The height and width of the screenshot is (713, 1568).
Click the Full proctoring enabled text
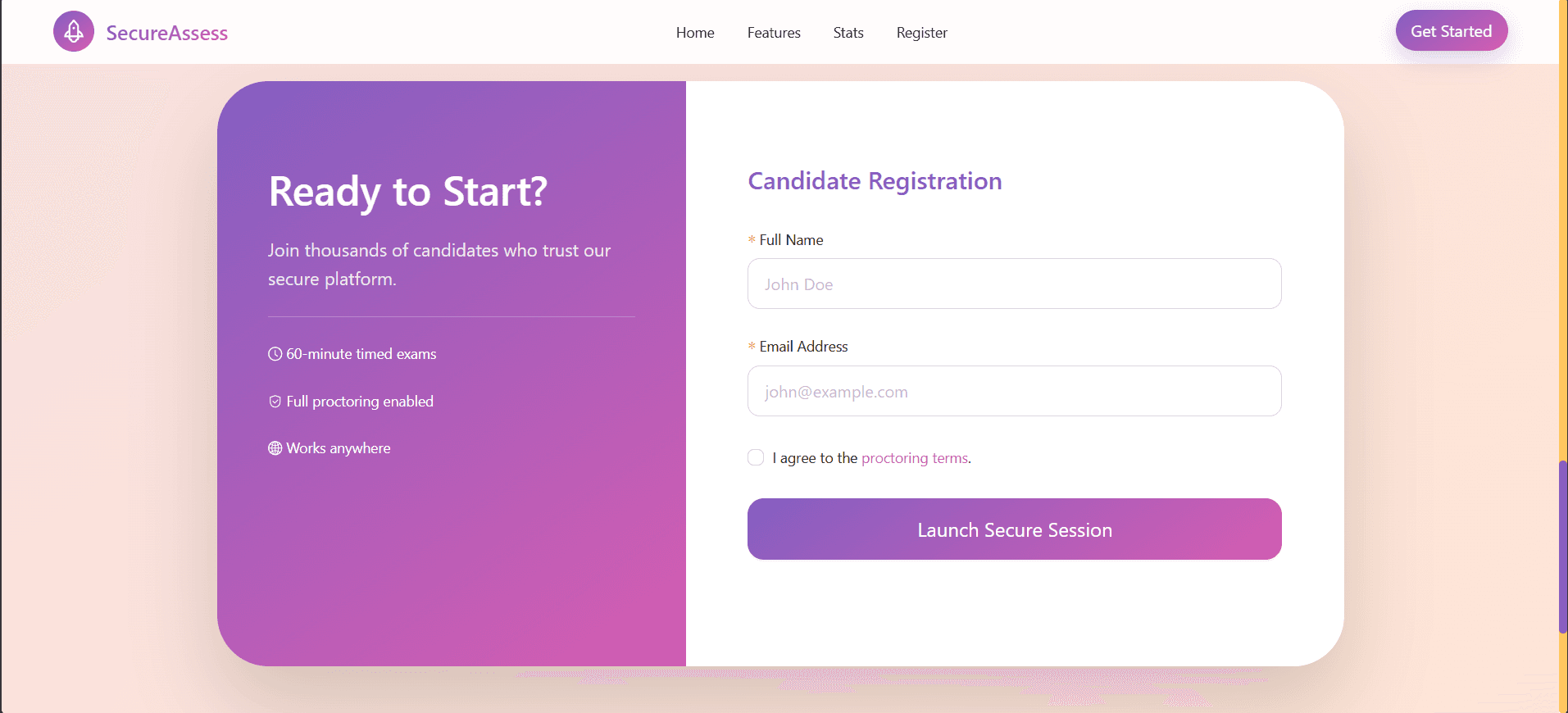360,402
